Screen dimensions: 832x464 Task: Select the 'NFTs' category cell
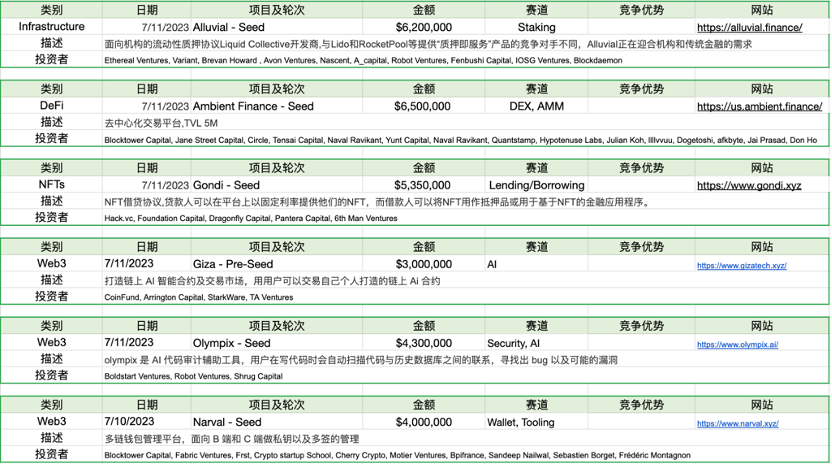[x=51, y=185]
